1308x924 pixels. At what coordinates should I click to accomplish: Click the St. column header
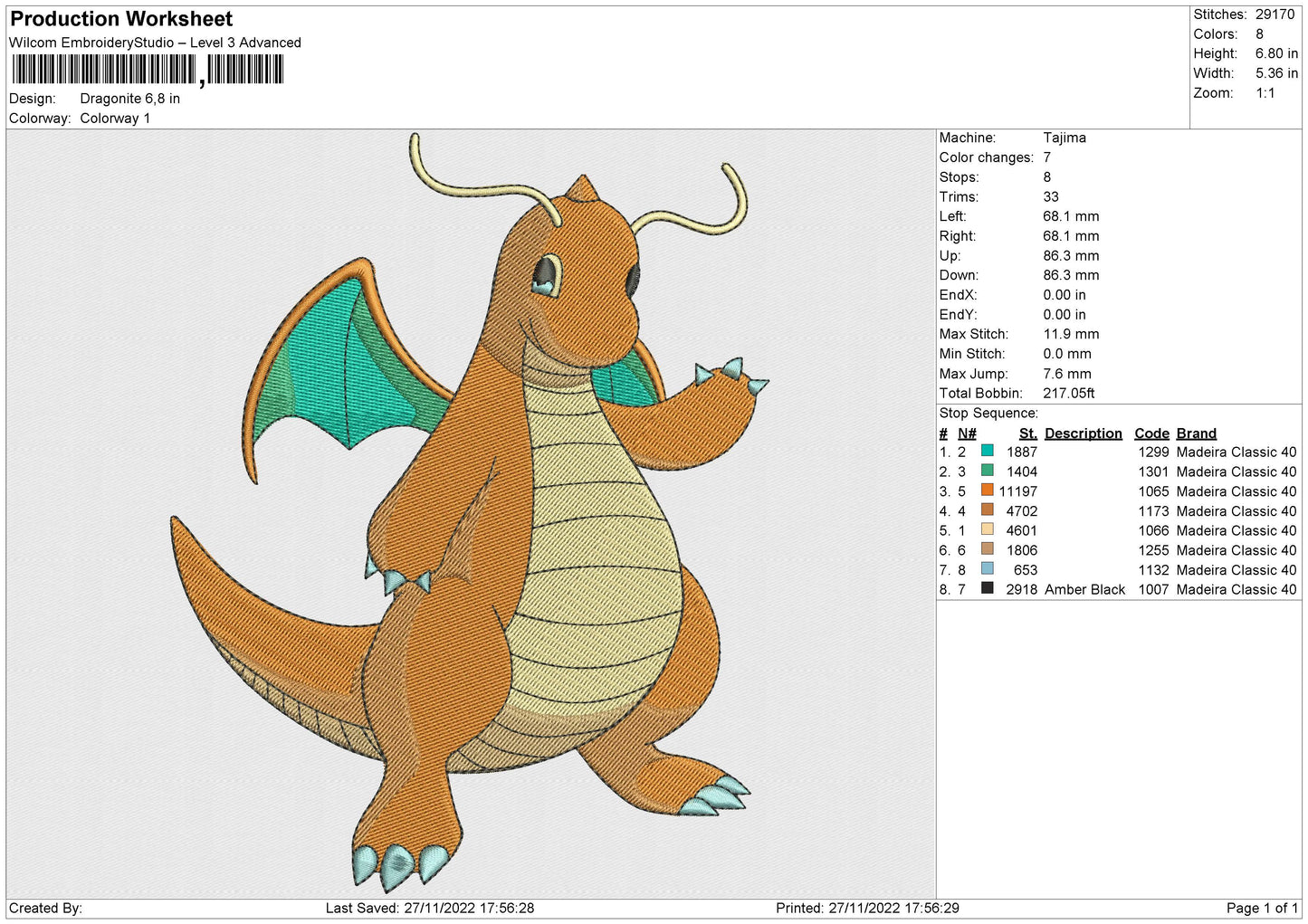coord(1027,433)
